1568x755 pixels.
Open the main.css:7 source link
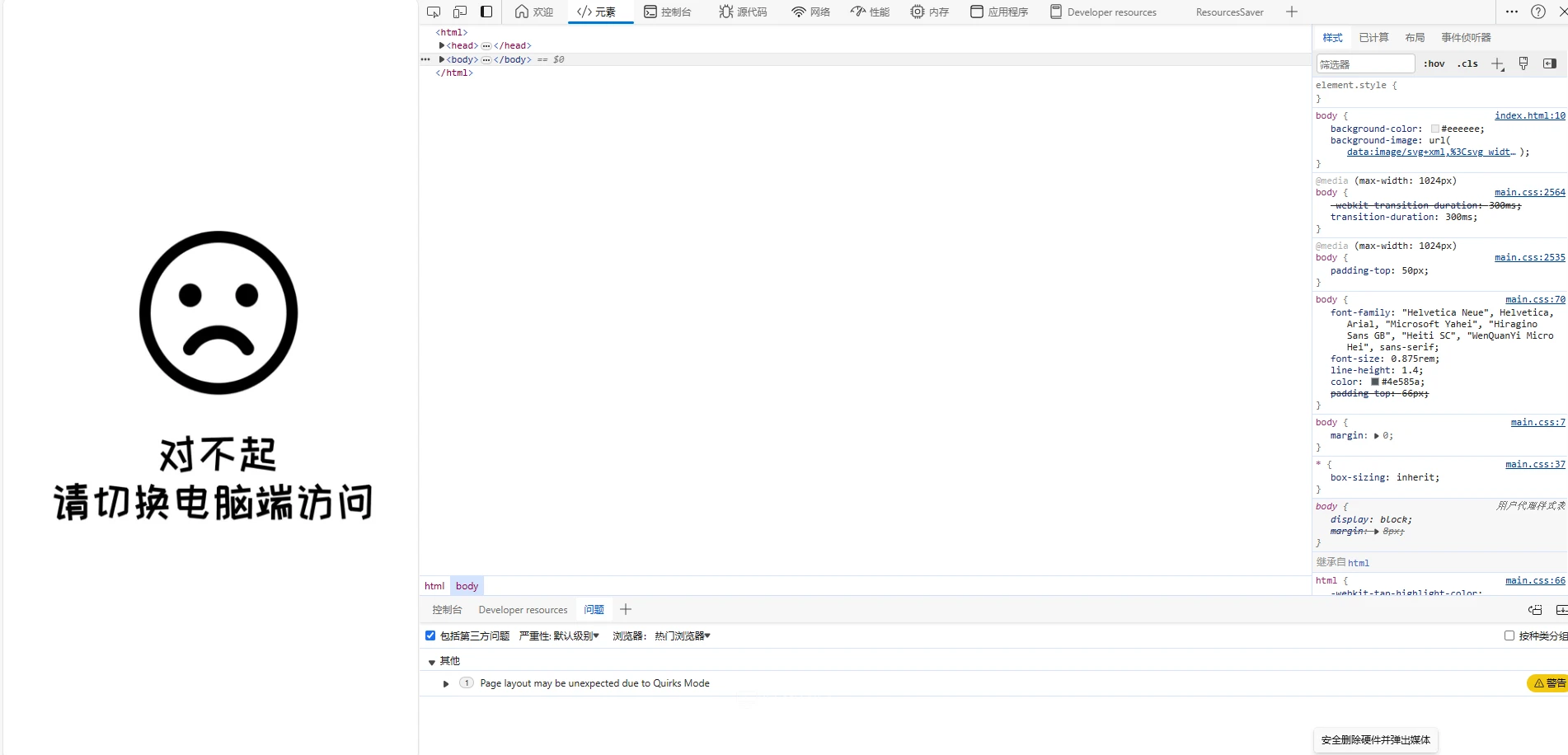[1537, 422]
